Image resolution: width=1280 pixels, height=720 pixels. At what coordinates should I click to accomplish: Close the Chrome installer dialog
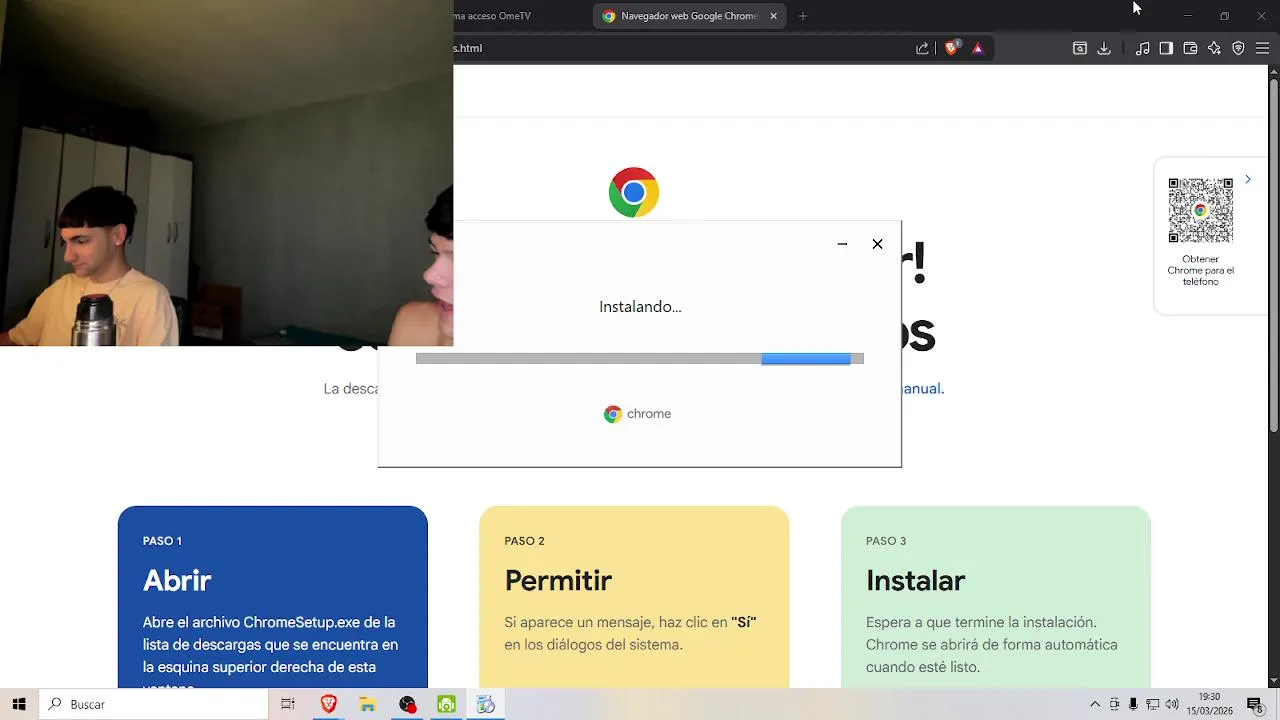click(877, 244)
